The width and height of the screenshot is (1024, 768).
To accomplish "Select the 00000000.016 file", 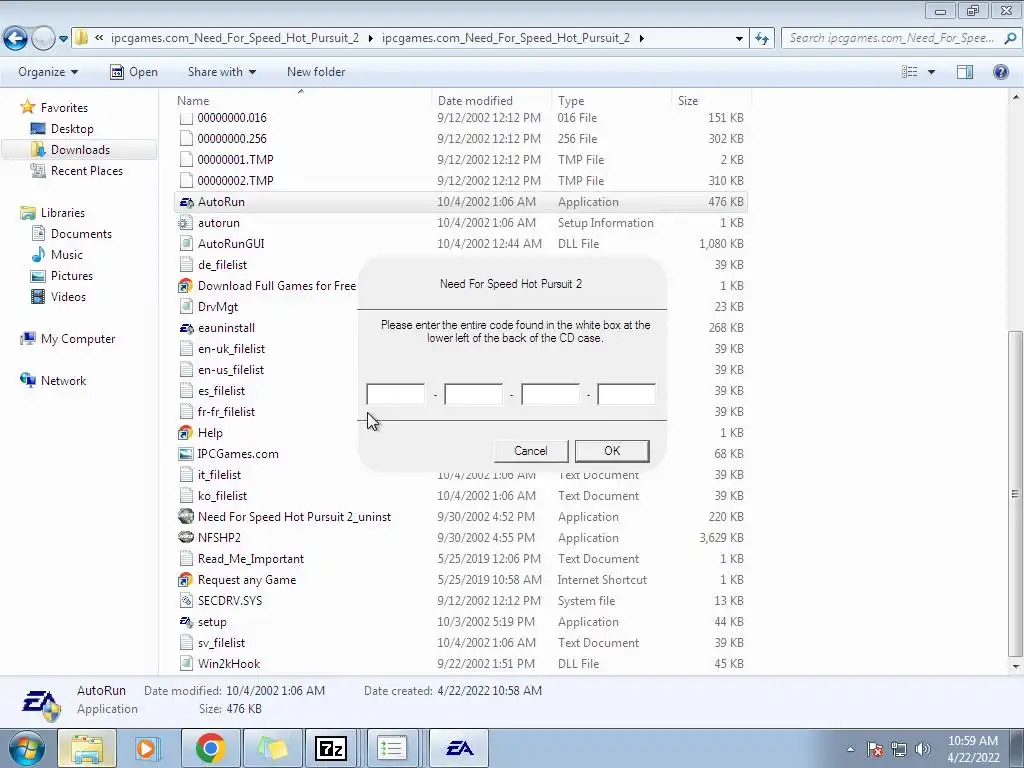I will click(x=232, y=118).
